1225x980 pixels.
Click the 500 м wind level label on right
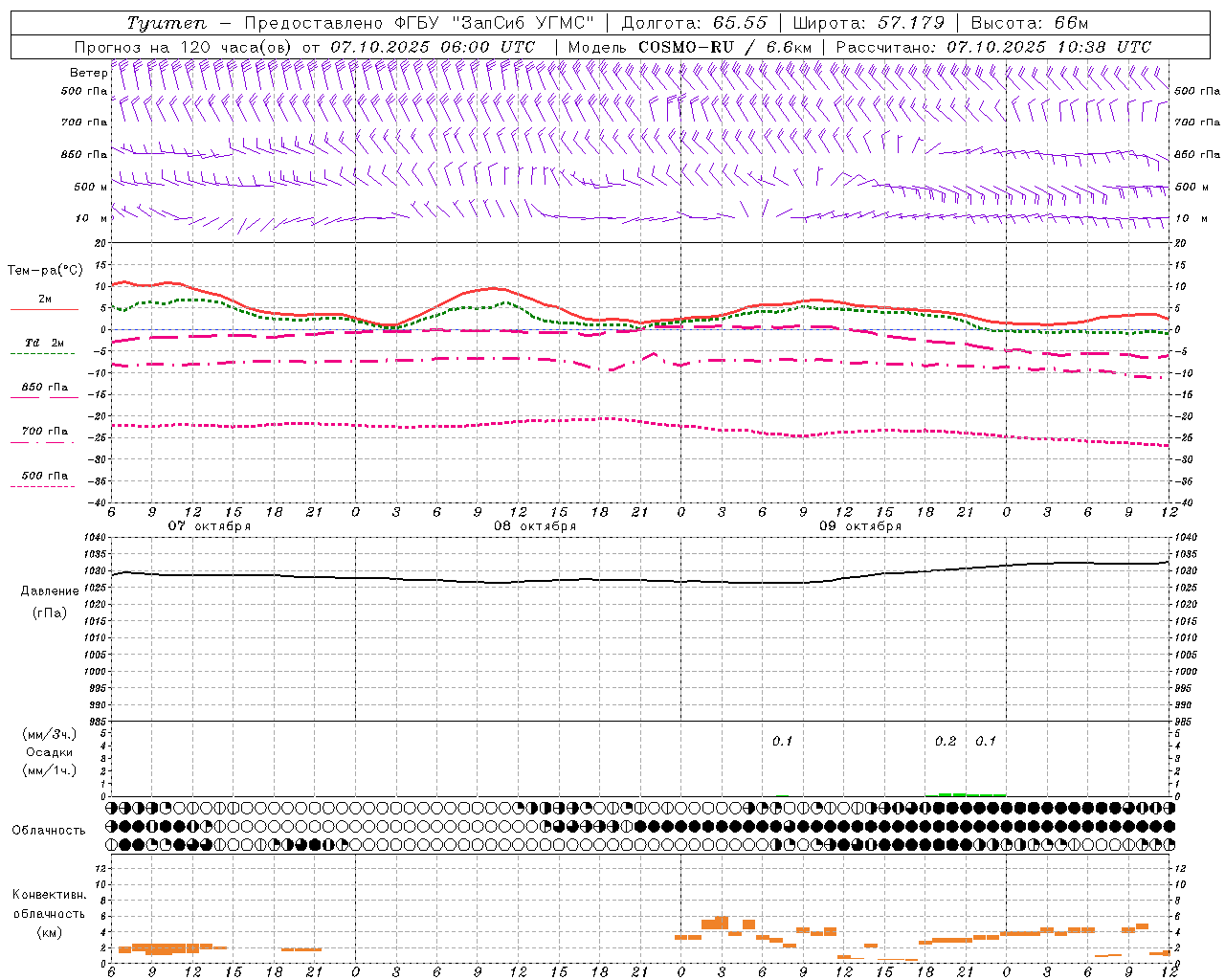coord(1192,187)
